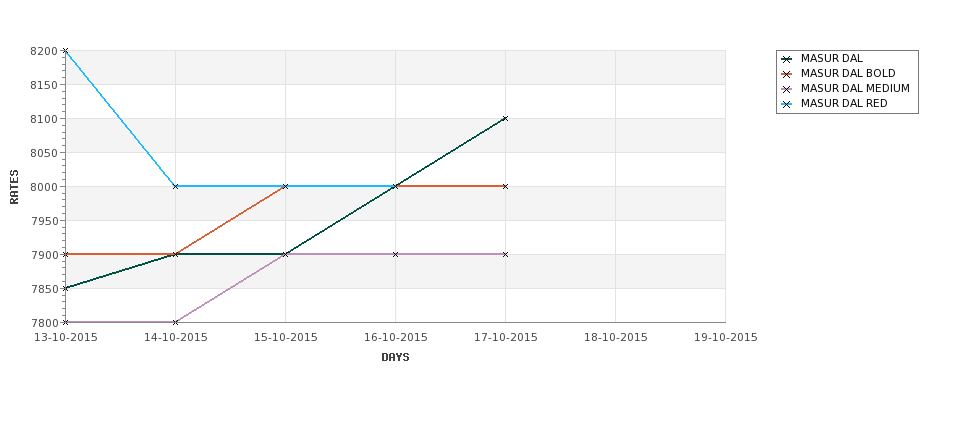Image resolution: width=975 pixels, height=429 pixels.
Task: Click the MASUR DAL legend marker icon
Action: coord(787,59)
